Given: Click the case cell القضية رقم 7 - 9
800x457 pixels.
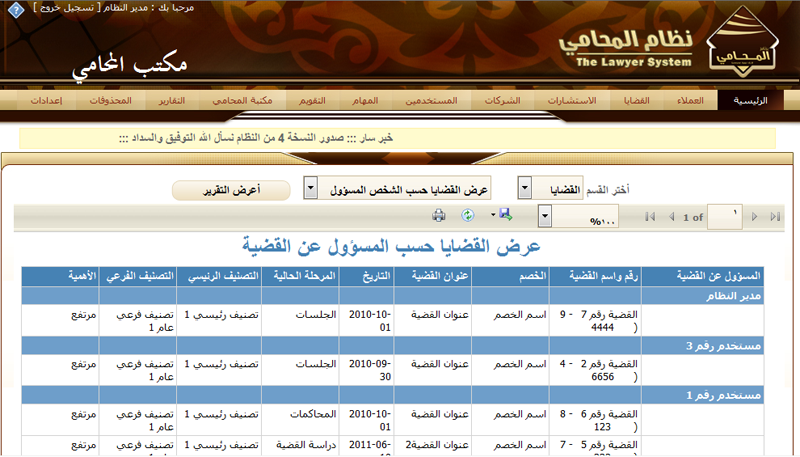Looking at the screenshot, I should click(x=595, y=321).
